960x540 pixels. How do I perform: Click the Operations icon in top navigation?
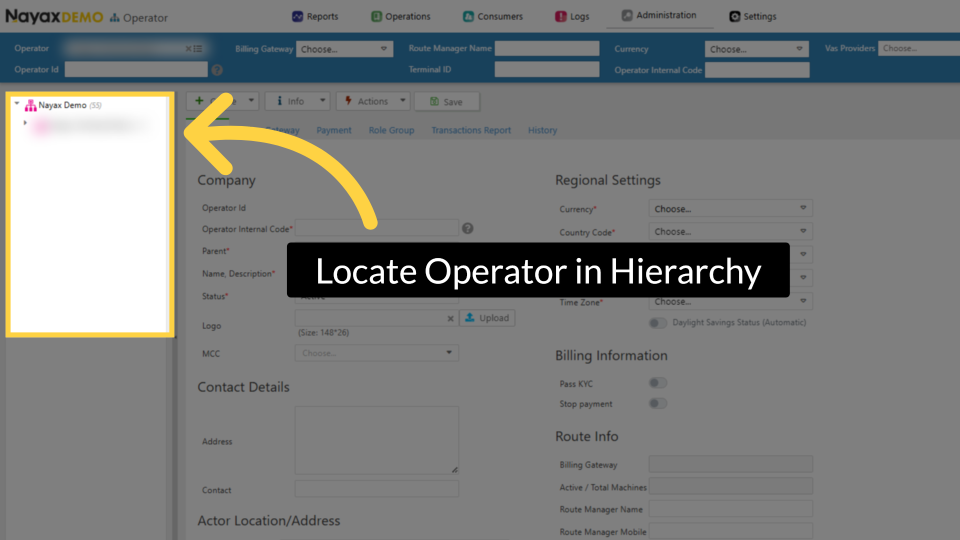[x=377, y=17]
